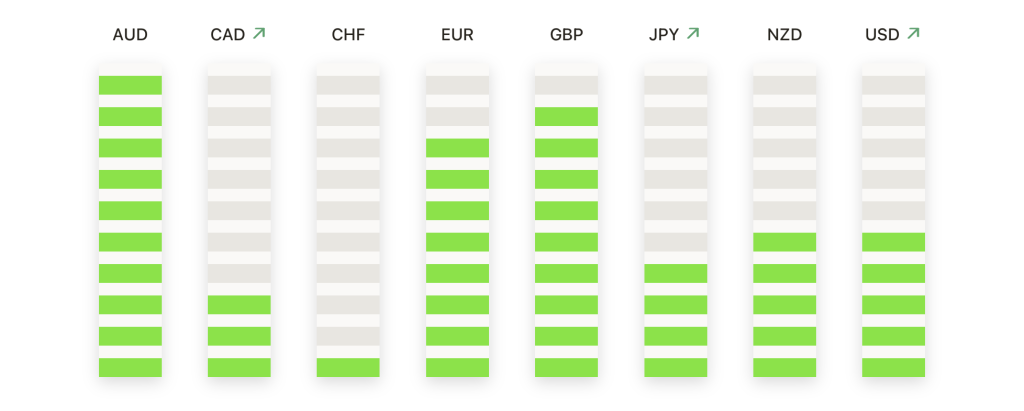Screen dimensions: 1024x411
Task: Click the green arrow next to JPY
Action: click(693, 33)
